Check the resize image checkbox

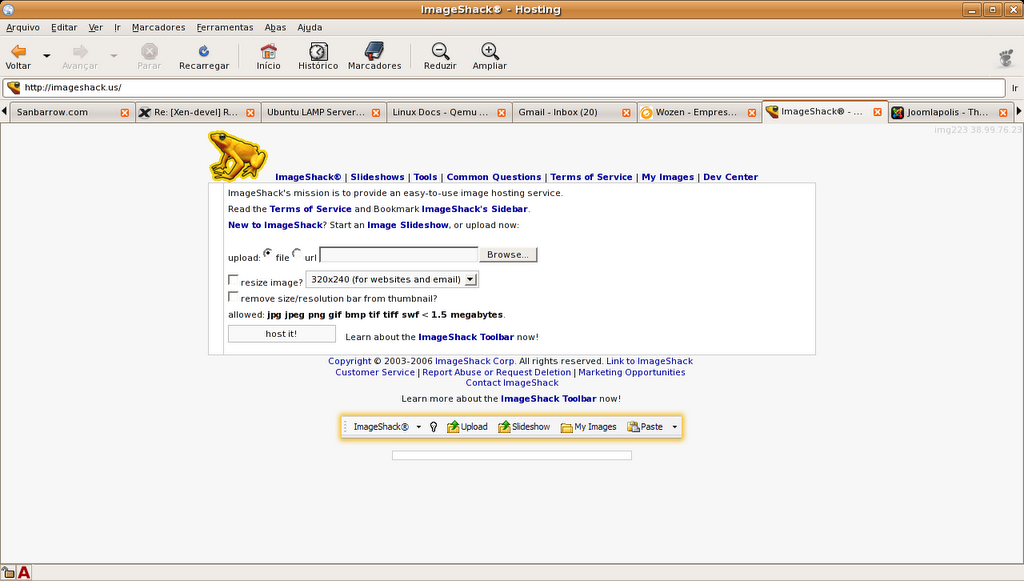(232, 279)
